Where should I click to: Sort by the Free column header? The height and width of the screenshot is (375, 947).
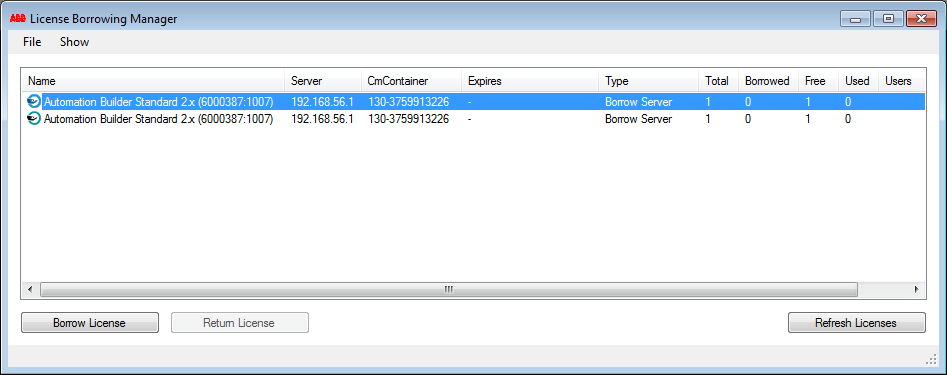tap(818, 81)
